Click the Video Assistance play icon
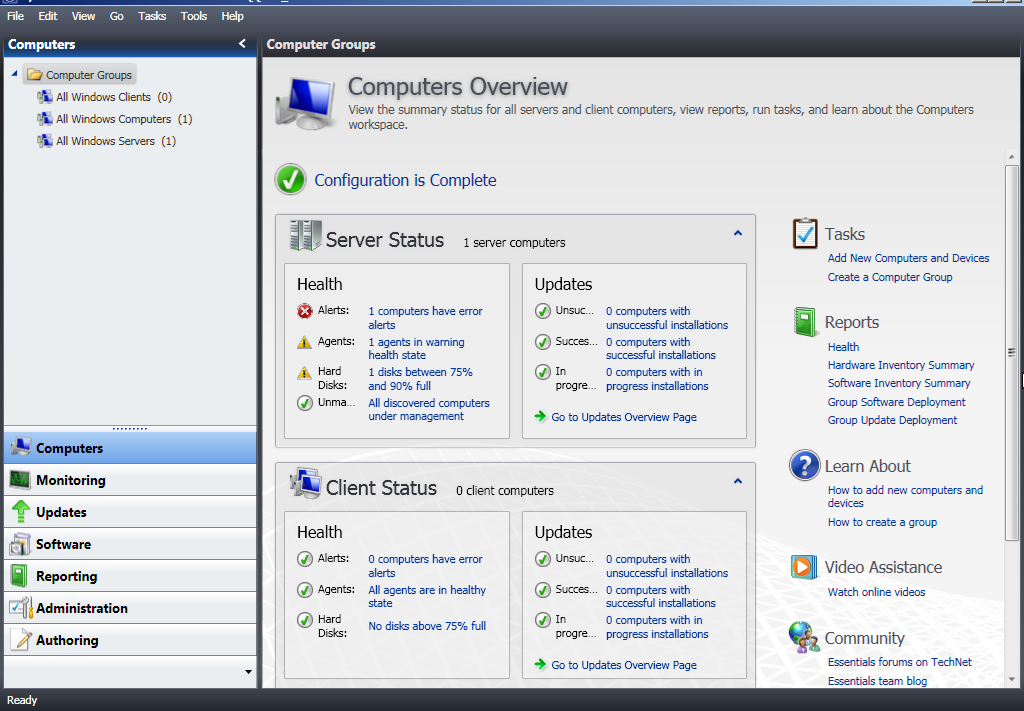The height and width of the screenshot is (711, 1024). (804, 567)
